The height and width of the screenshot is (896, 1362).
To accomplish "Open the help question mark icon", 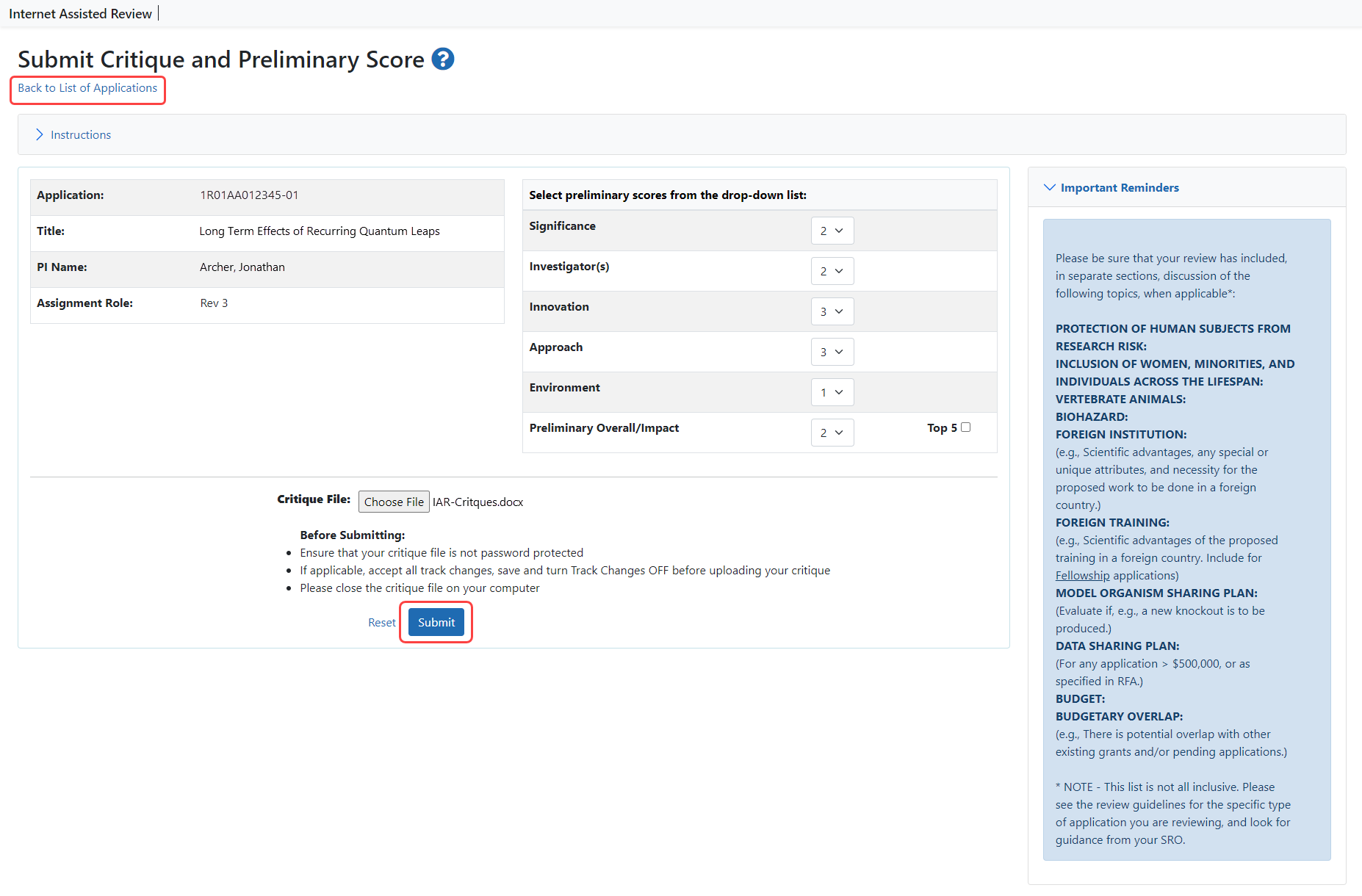I will click(442, 59).
